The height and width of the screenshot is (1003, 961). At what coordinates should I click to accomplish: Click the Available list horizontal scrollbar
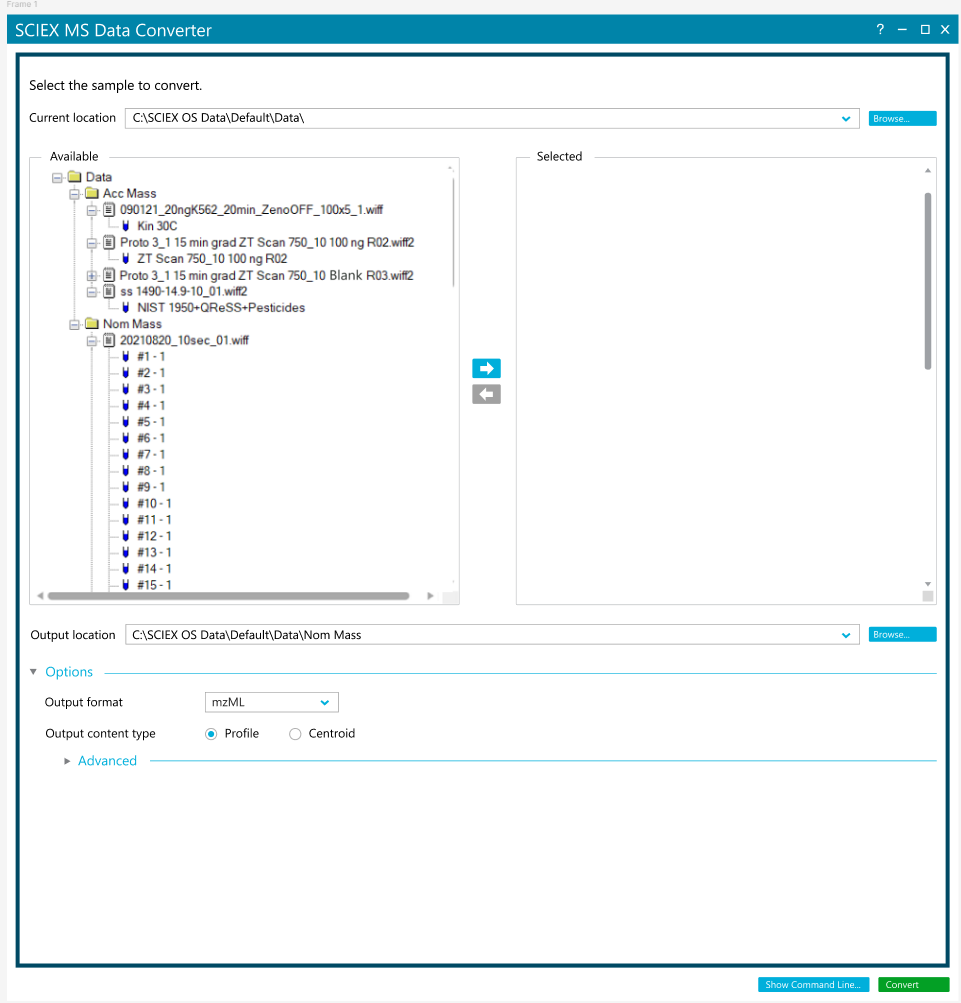[228, 596]
